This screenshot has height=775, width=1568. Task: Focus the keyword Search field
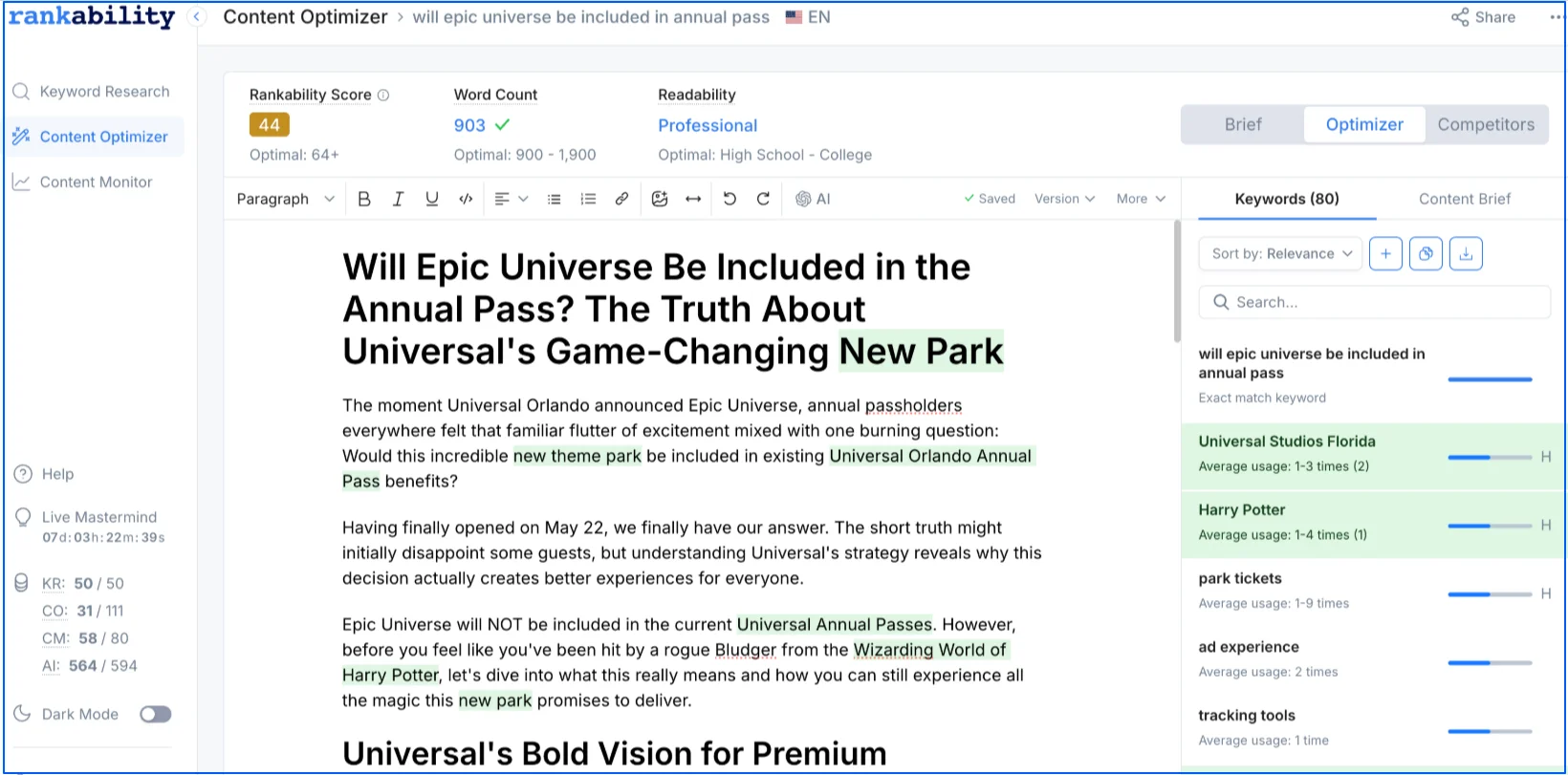pyautogui.click(x=1374, y=302)
